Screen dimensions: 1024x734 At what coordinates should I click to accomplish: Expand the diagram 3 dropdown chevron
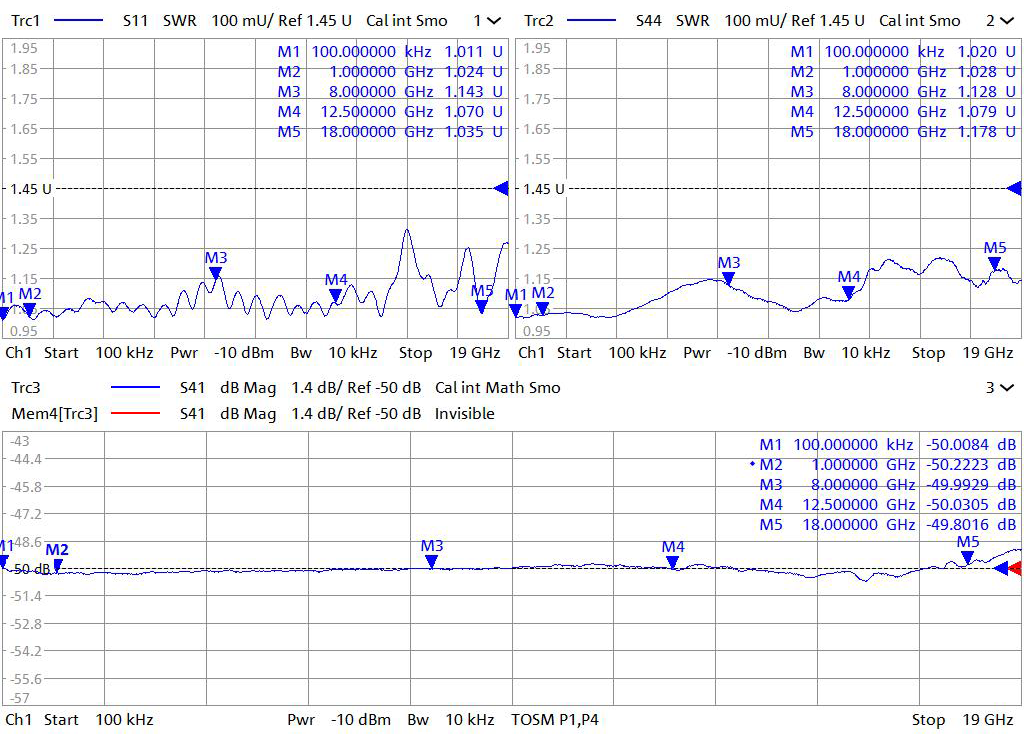pyautogui.click(x=1007, y=388)
